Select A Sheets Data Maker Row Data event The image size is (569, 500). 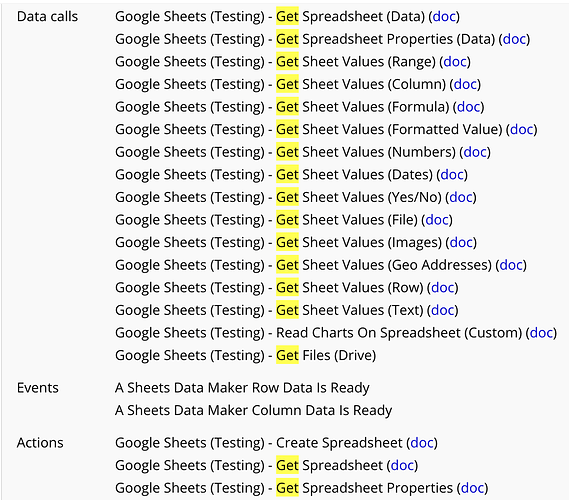[x=242, y=388]
